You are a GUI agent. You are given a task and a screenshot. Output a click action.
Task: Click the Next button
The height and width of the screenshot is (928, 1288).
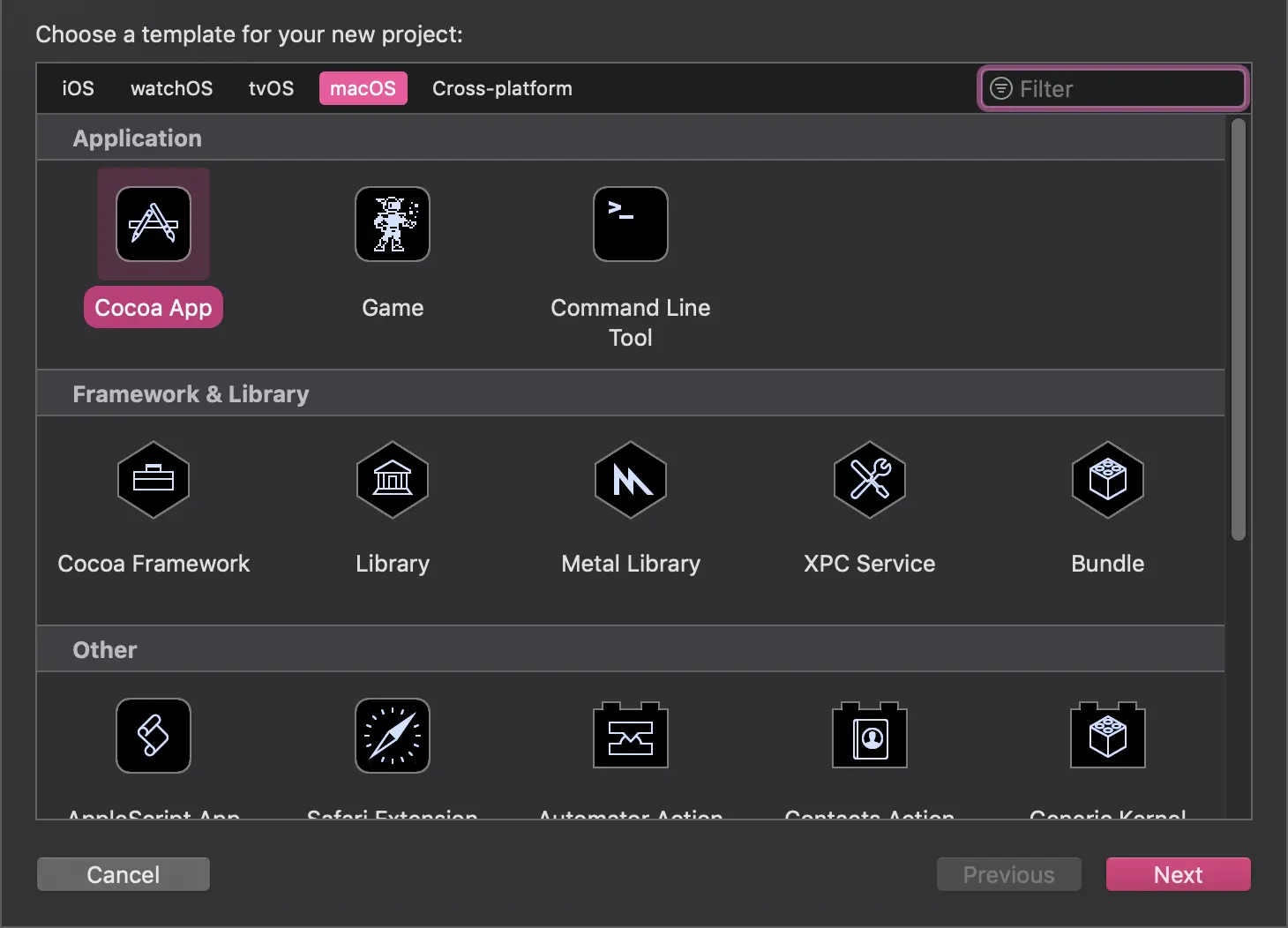coord(1179,874)
